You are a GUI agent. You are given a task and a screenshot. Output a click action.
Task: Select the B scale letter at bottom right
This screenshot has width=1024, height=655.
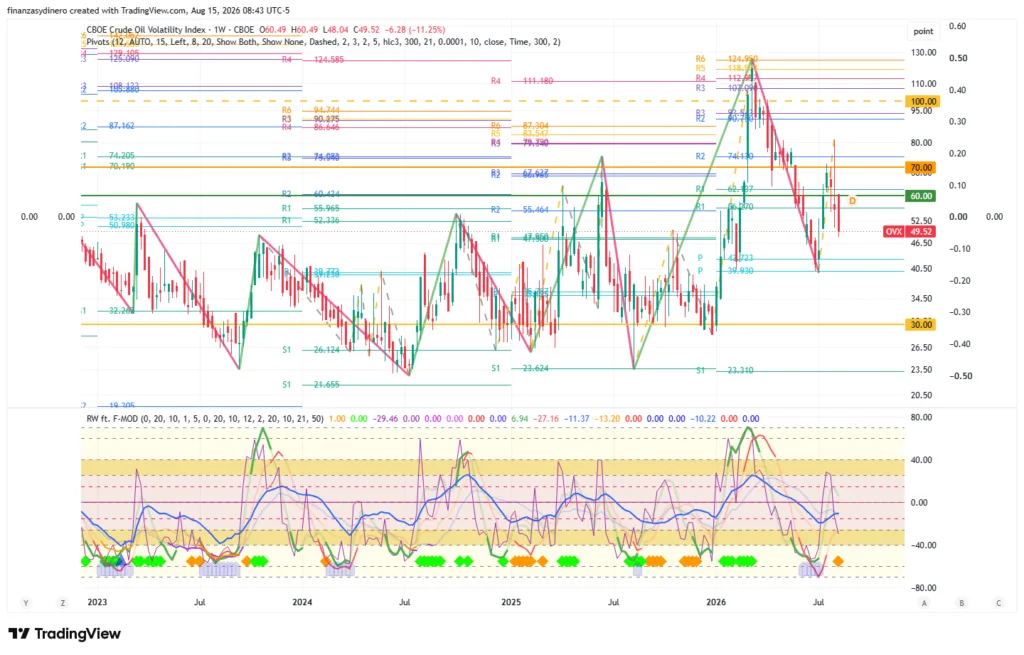pyautogui.click(x=961, y=603)
